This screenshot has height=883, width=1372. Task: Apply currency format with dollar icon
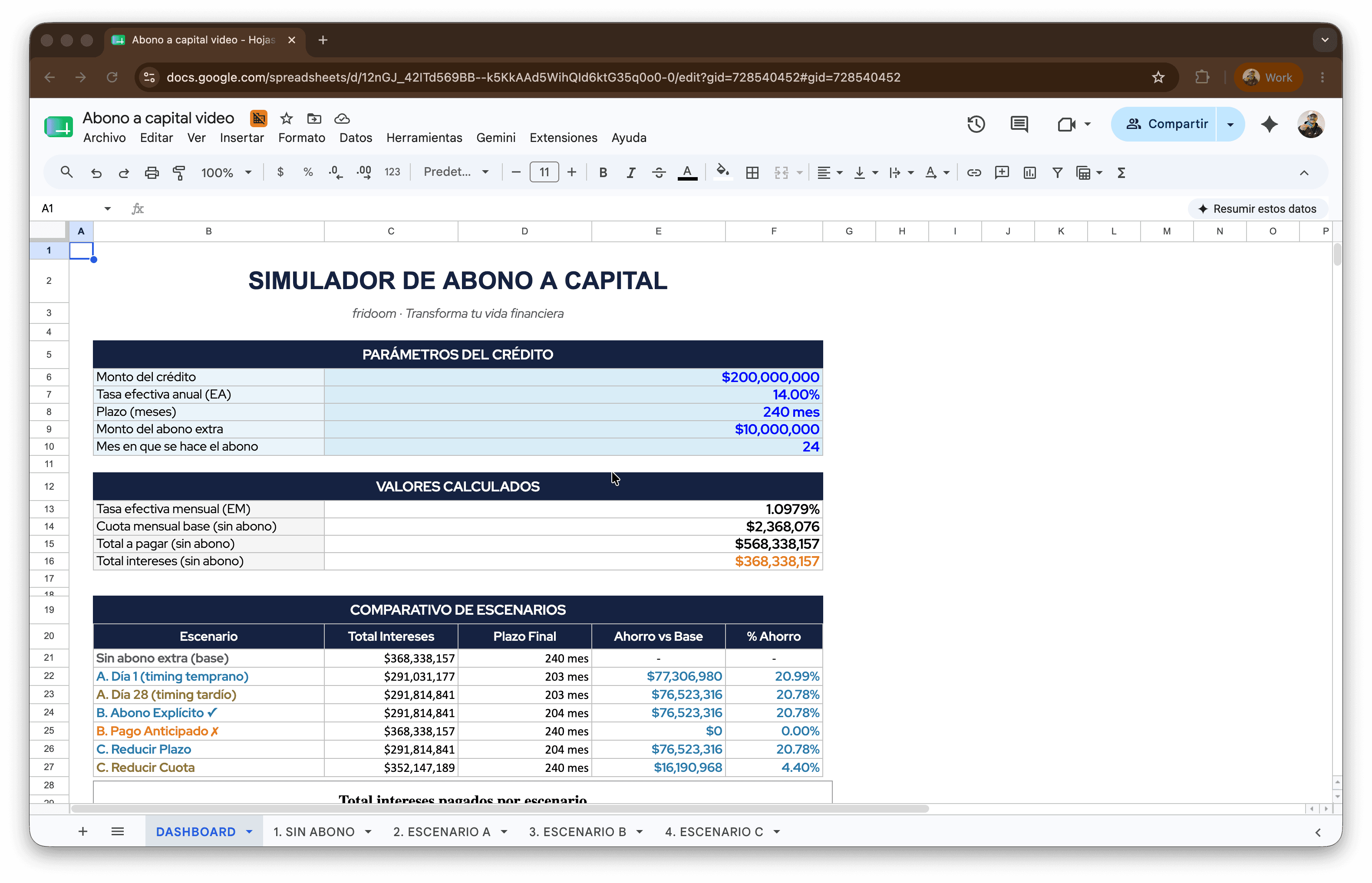pyautogui.click(x=280, y=172)
